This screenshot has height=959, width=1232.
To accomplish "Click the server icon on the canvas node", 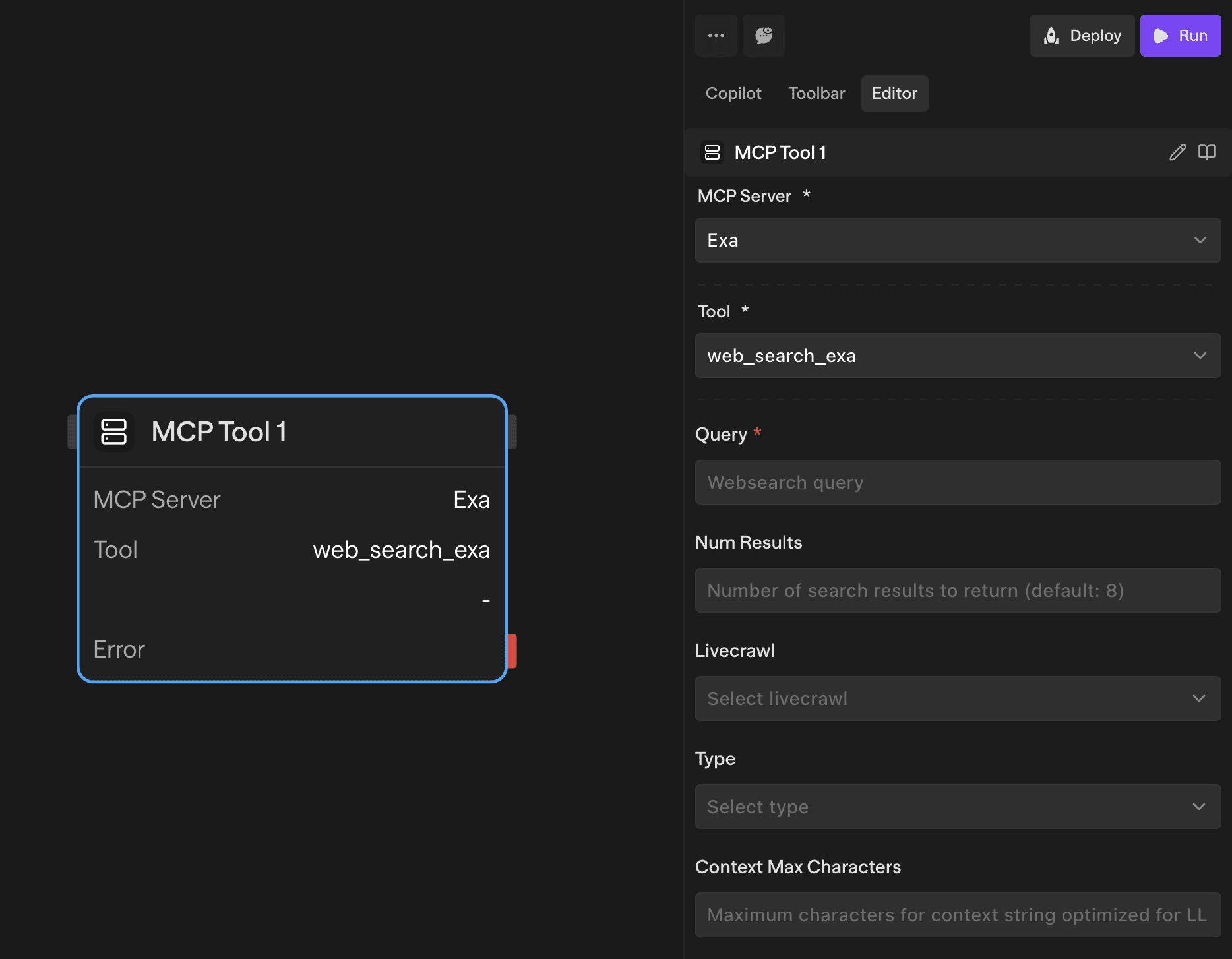I will (x=113, y=431).
